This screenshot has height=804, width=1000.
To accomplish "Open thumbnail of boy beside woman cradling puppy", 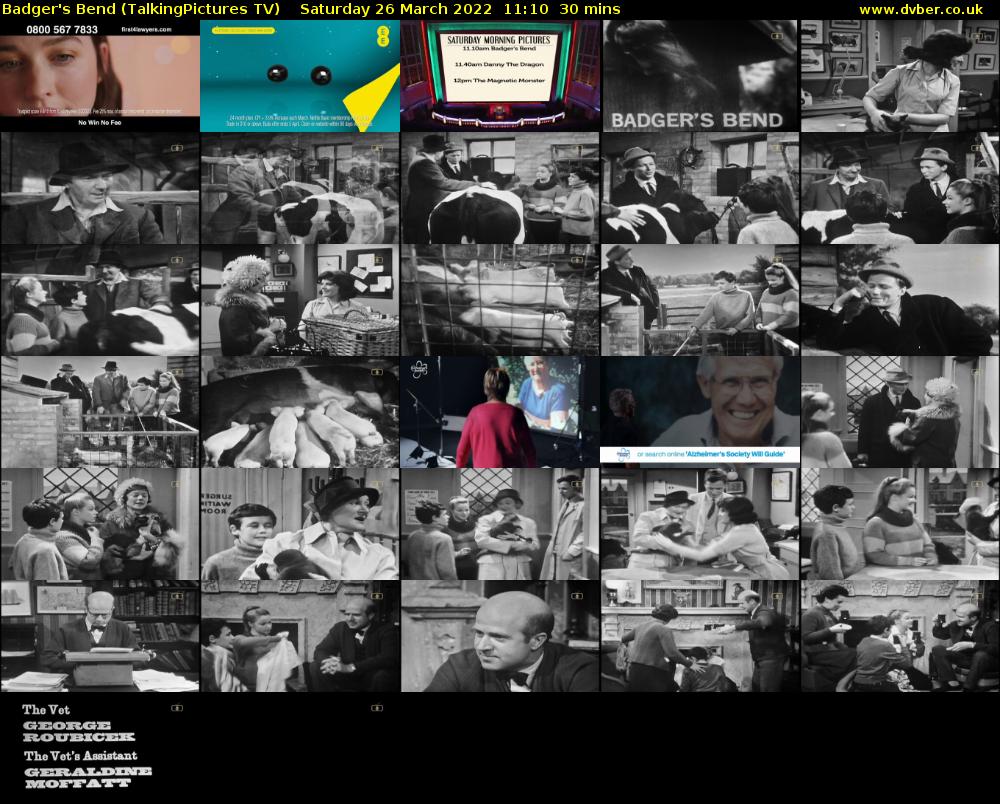I will coord(300,524).
